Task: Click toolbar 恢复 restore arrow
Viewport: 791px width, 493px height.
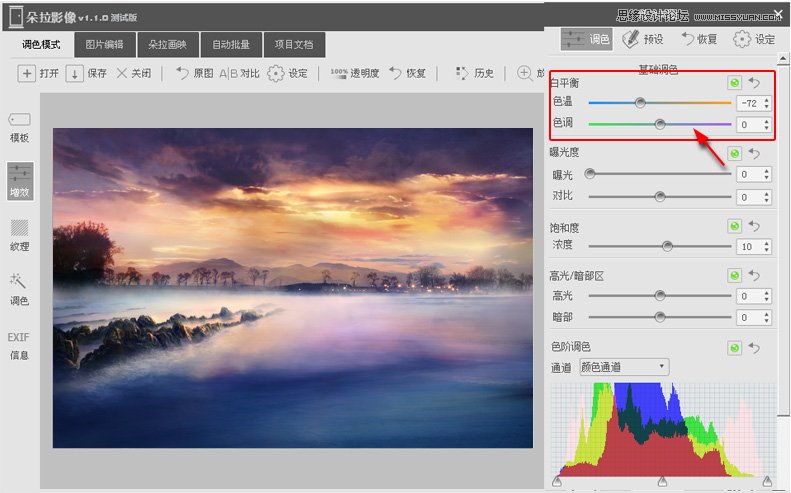Action: [x=396, y=73]
